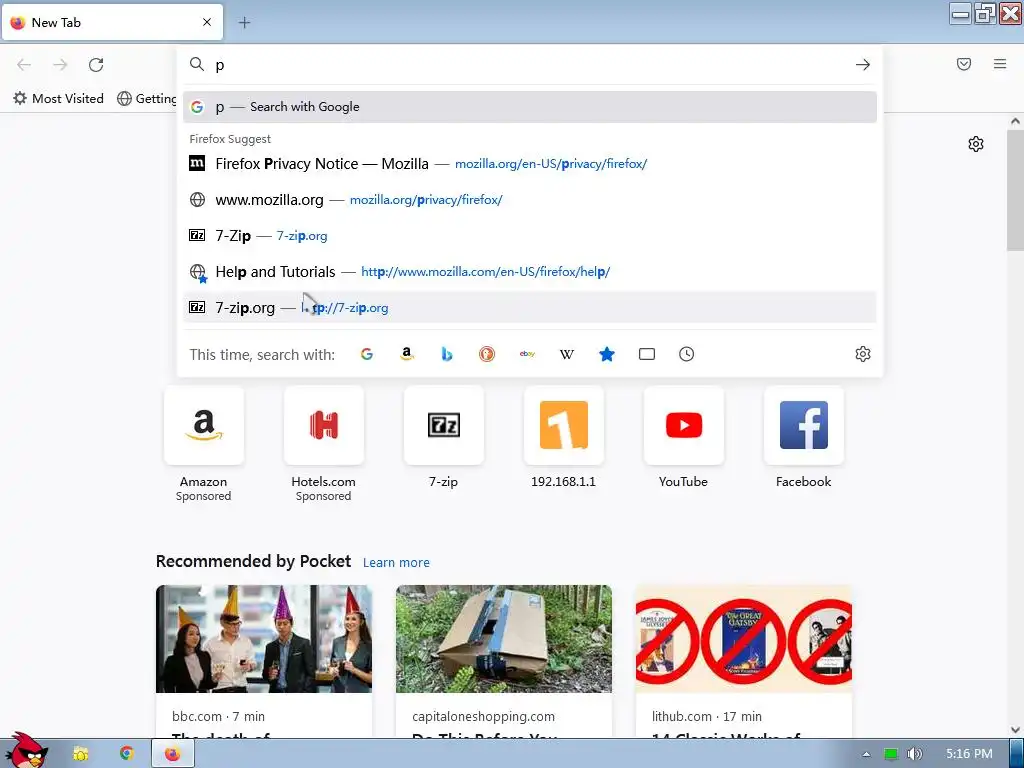Select the 7-zip.org http suggestion
The height and width of the screenshot is (768, 1024).
[x=530, y=308]
